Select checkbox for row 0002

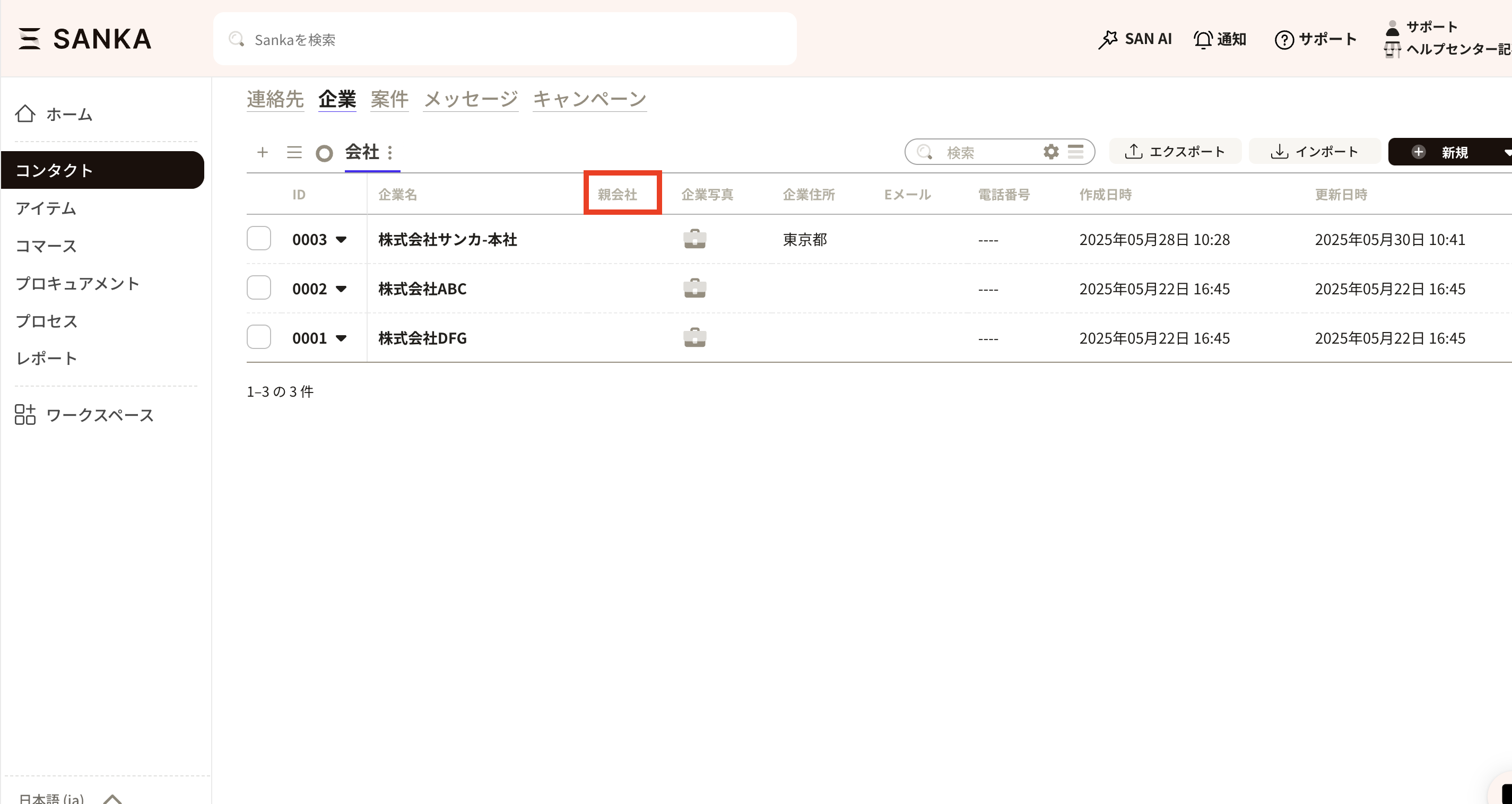(259, 288)
